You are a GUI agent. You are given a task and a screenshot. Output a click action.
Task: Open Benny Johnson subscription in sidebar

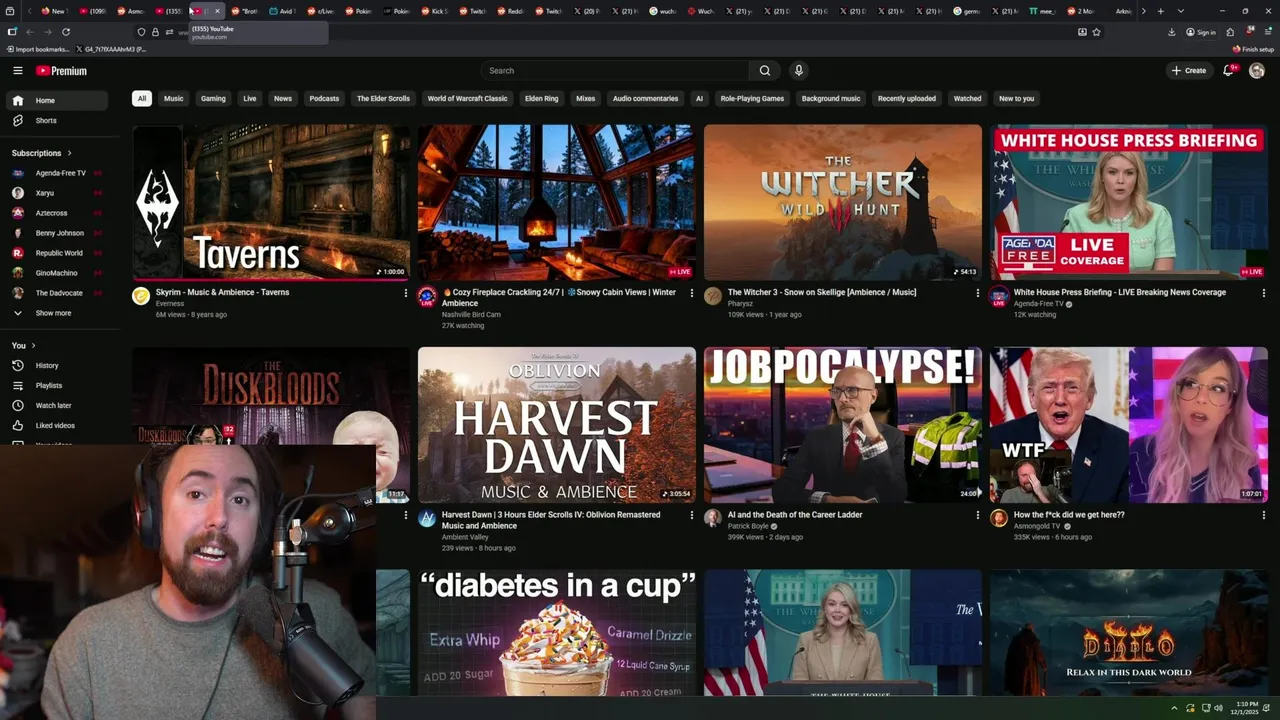click(57, 233)
